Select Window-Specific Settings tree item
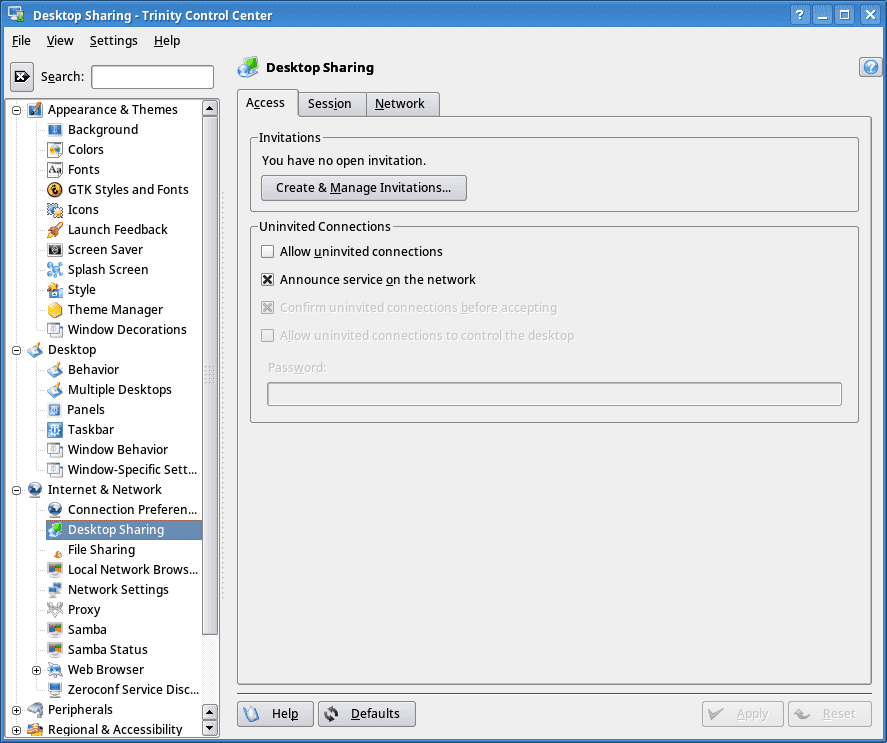This screenshot has width=887, height=743. coord(132,470)
